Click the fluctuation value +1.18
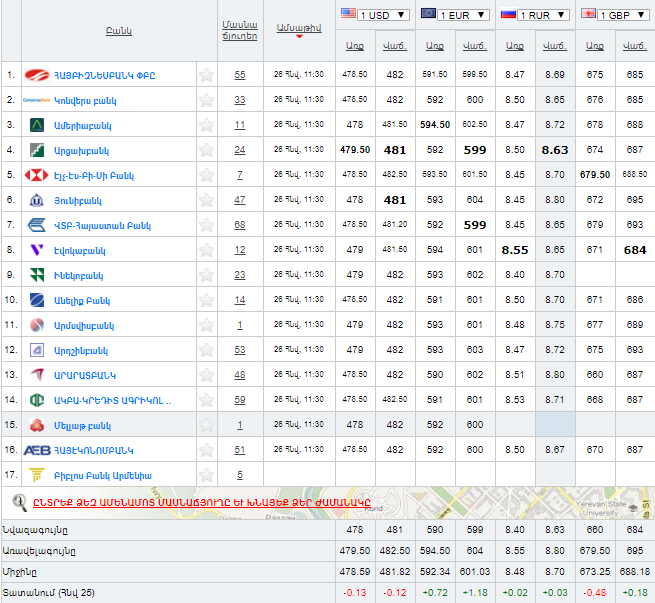655x603 pixels. pyautogui.click(x=475, y=593)
